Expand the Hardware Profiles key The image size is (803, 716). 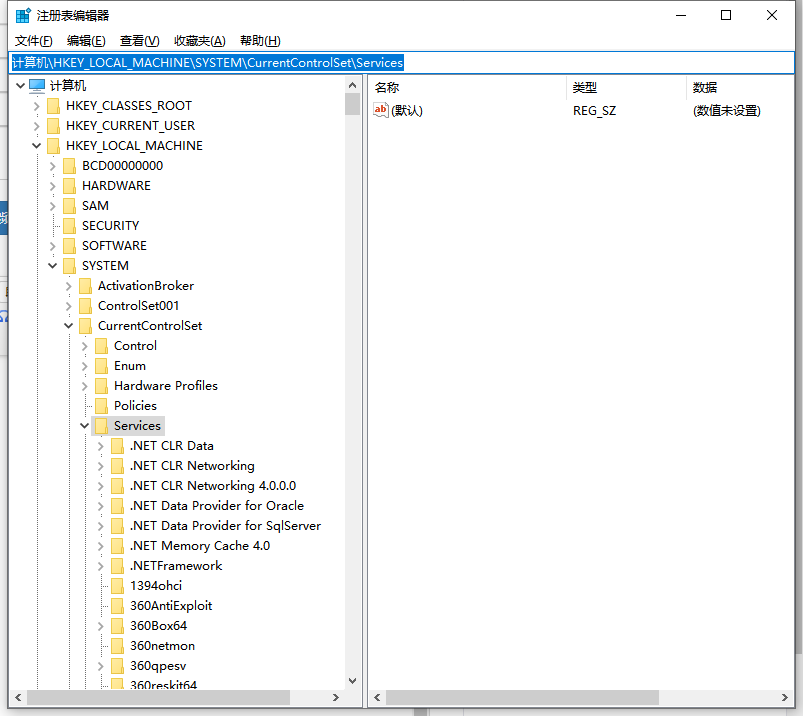(x=84, y=386)
